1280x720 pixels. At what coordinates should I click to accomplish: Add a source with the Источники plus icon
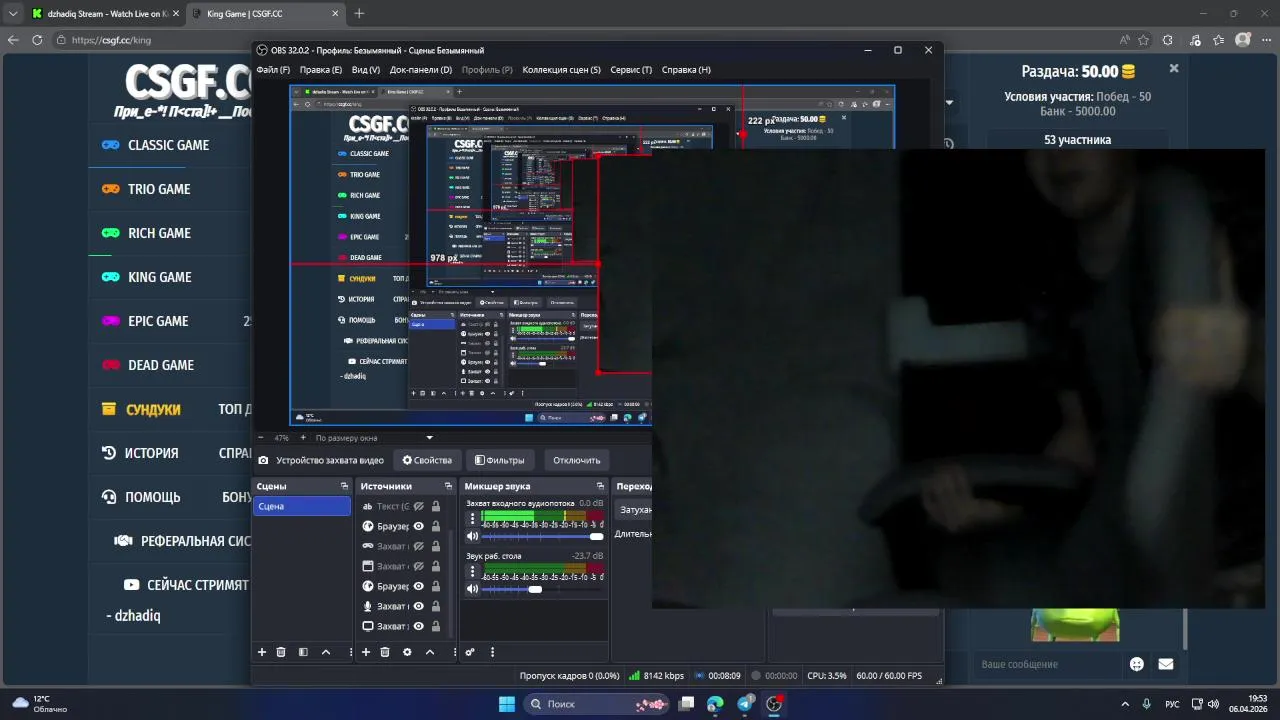[366, 652]
